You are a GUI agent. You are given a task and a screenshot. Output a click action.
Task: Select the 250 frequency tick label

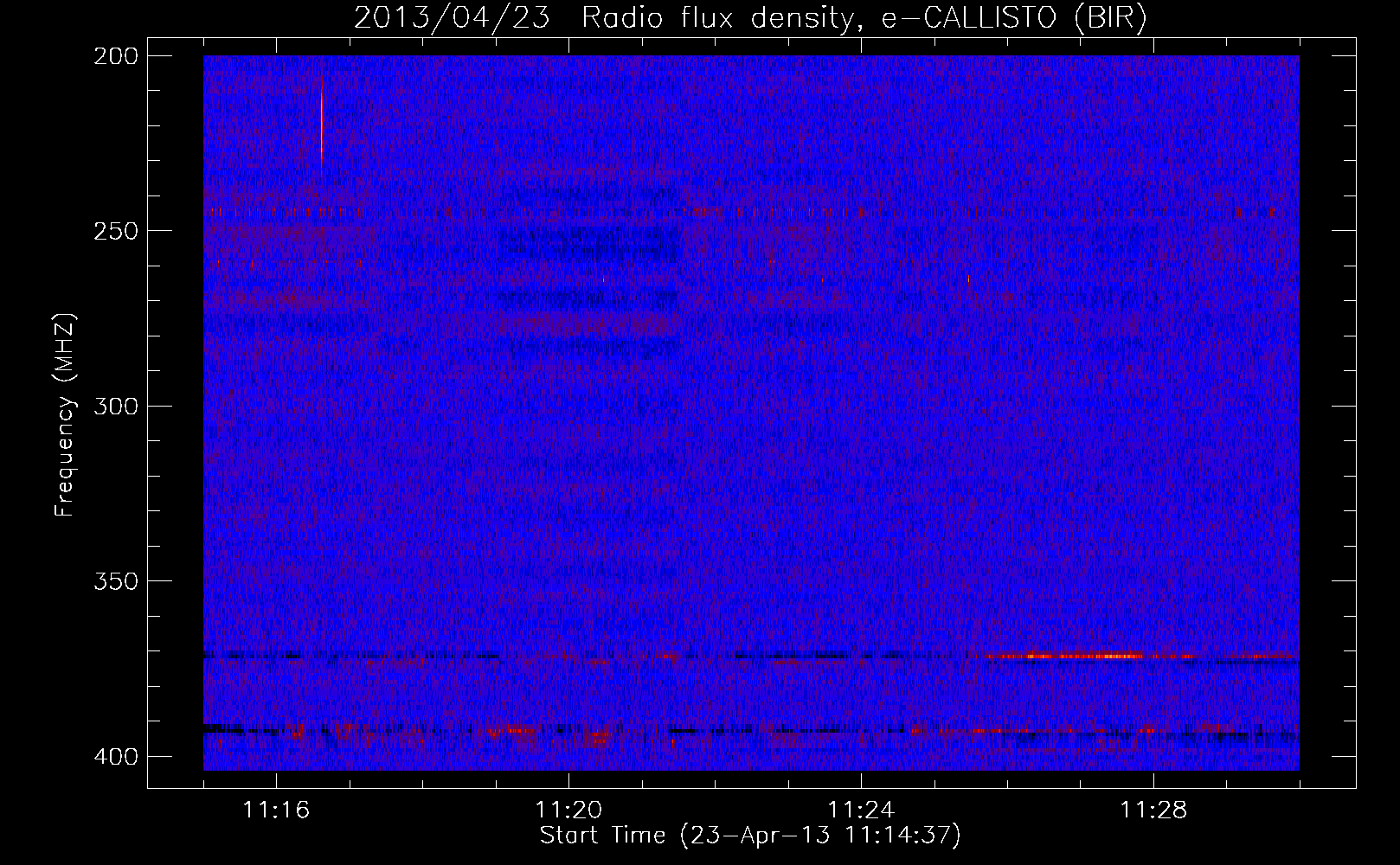click(116, 231)
